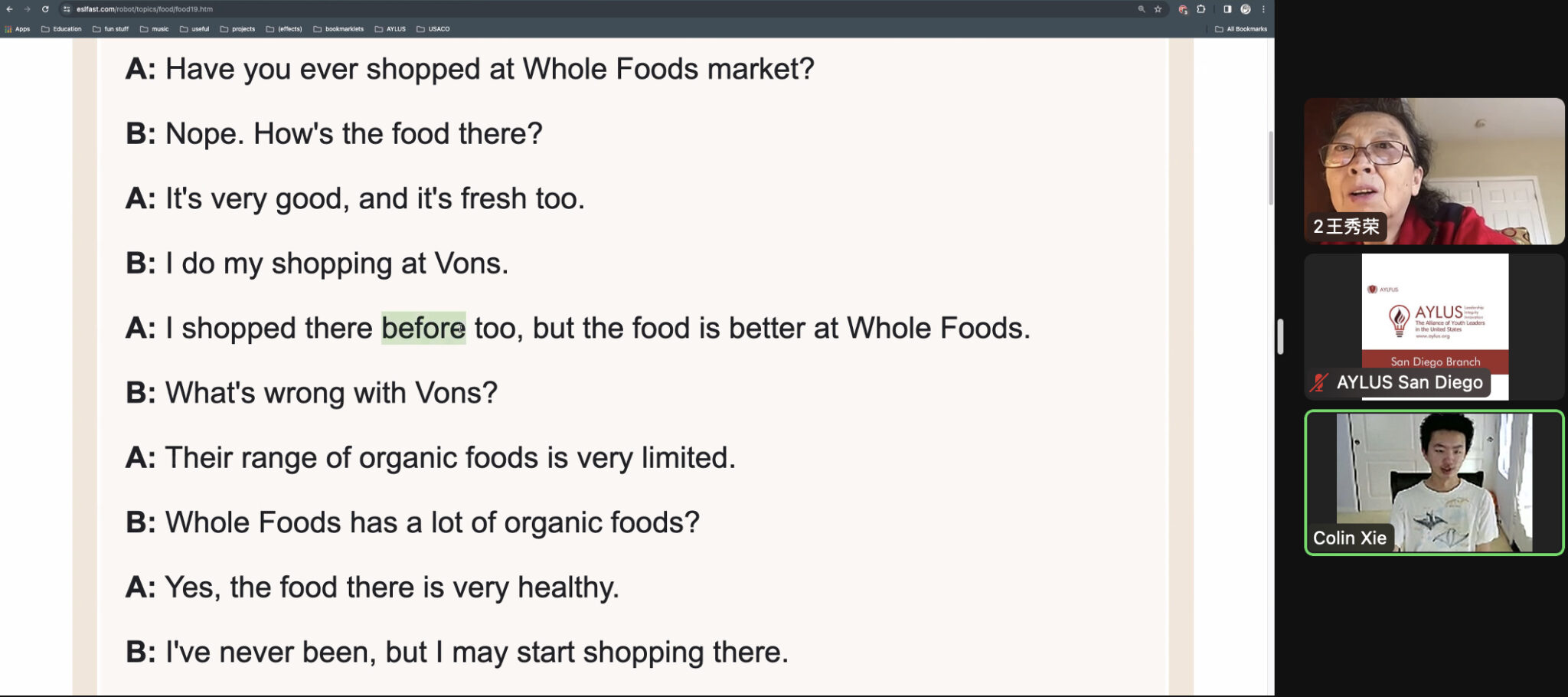This screenshot has width=1568, height=697.
Task: Click the address bar URL field
Action: click(x=597, y=9)
